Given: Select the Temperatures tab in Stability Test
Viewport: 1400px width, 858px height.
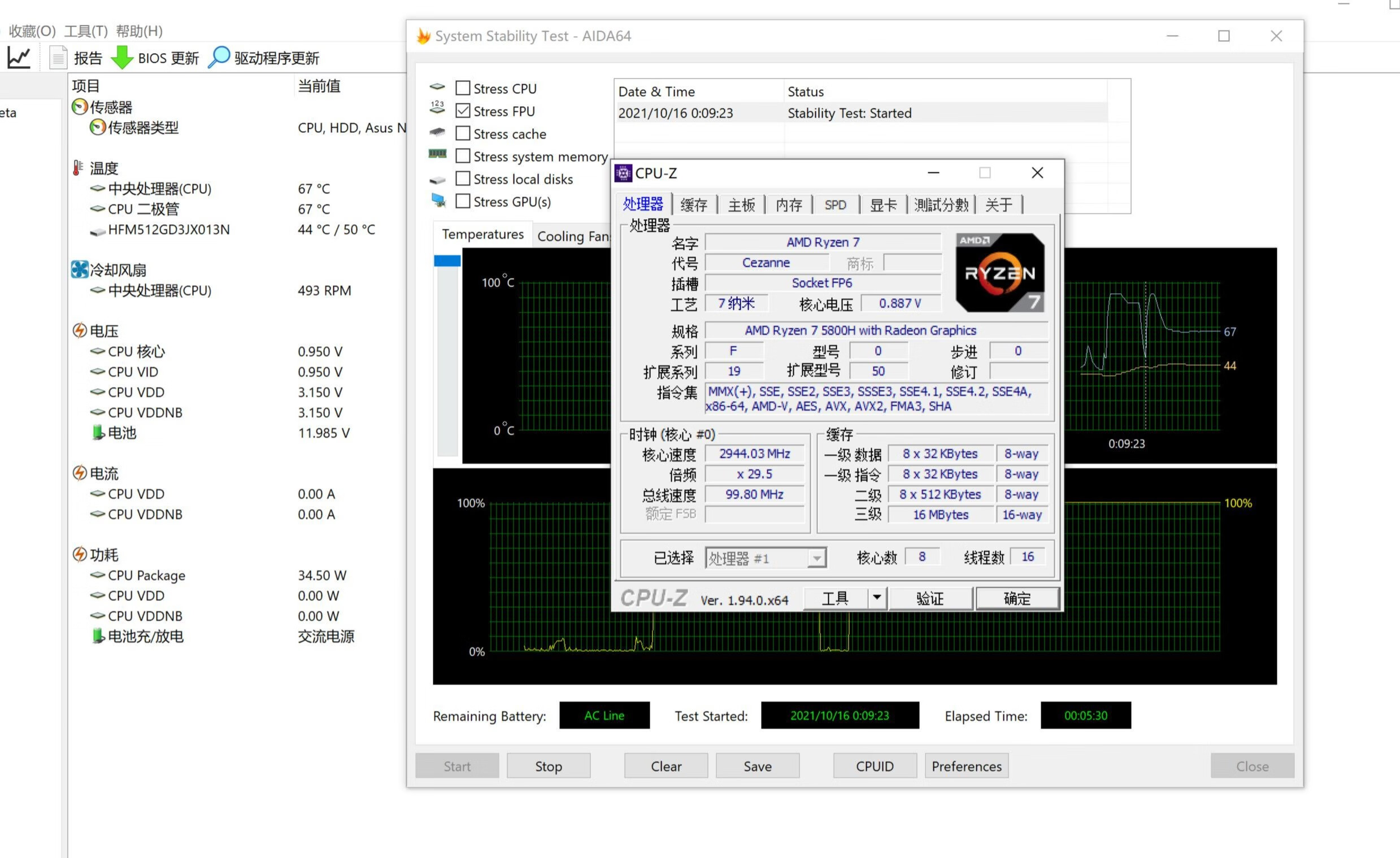Looking at the screenshot, I should [483, 234].
